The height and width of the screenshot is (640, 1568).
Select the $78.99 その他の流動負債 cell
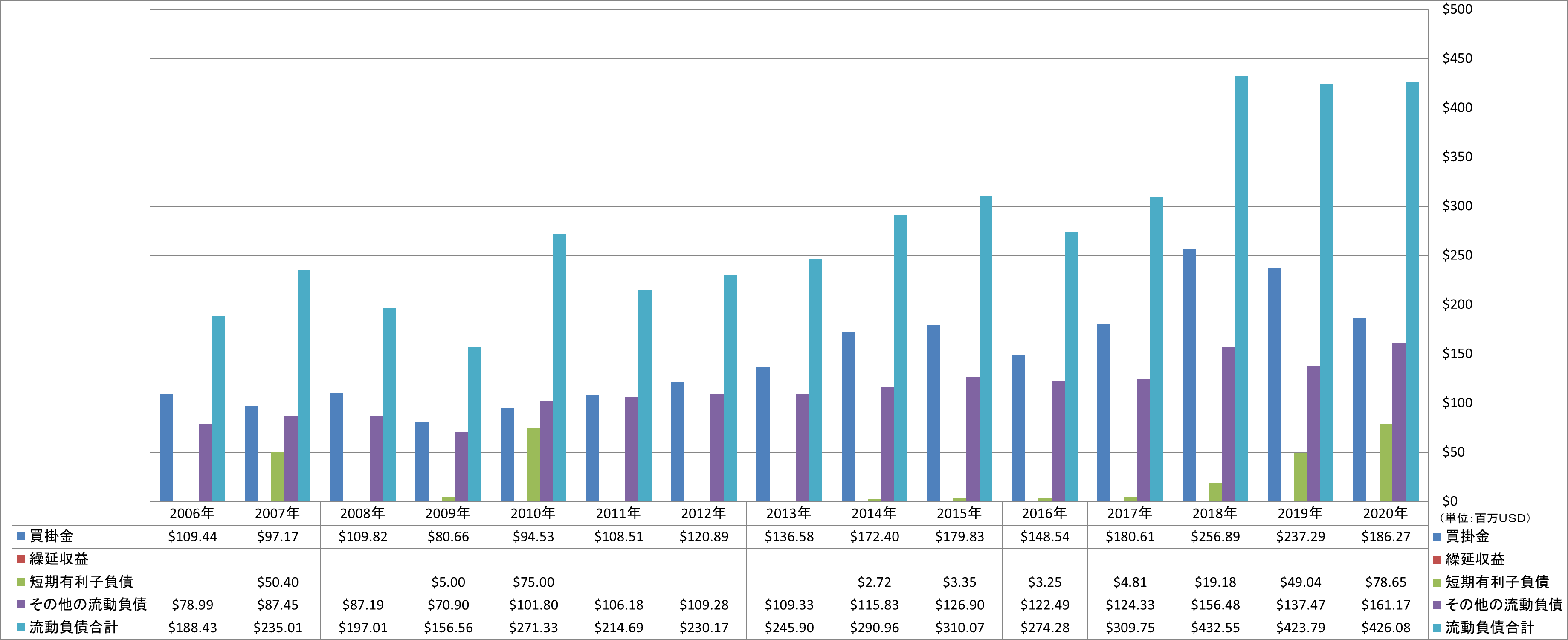pyautogui.click(x=192, y=605)
